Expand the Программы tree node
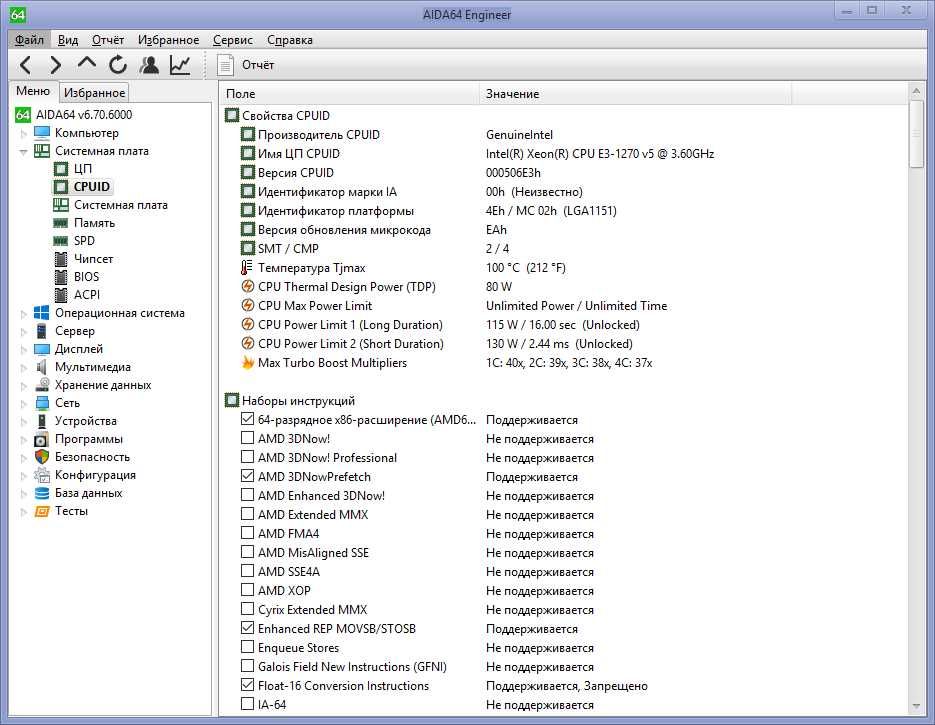Screen dimensions: 935x725 tap(24, 439)
